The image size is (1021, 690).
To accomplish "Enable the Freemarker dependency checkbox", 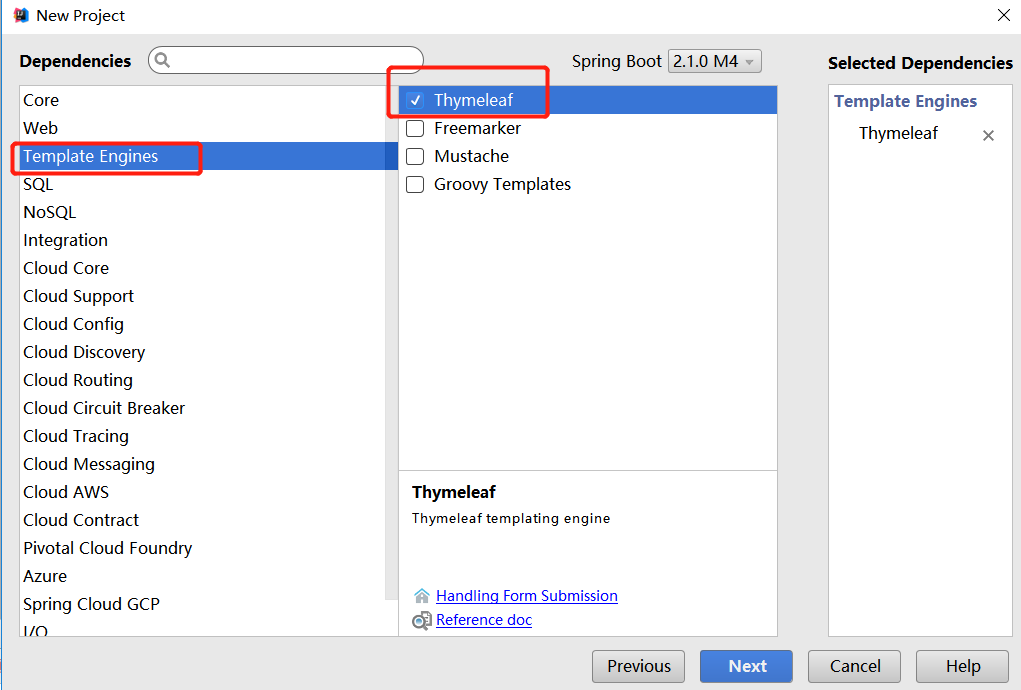I will tap(415, 128).
